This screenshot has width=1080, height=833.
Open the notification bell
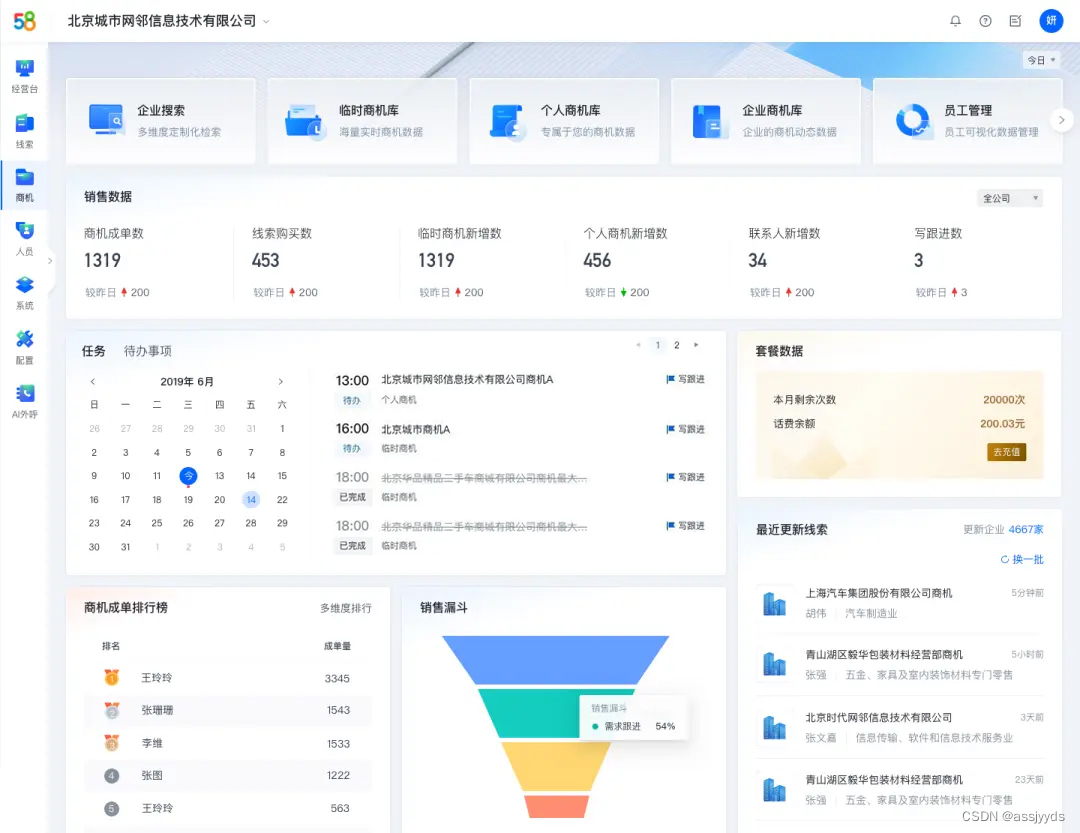[x=955, y=21]
